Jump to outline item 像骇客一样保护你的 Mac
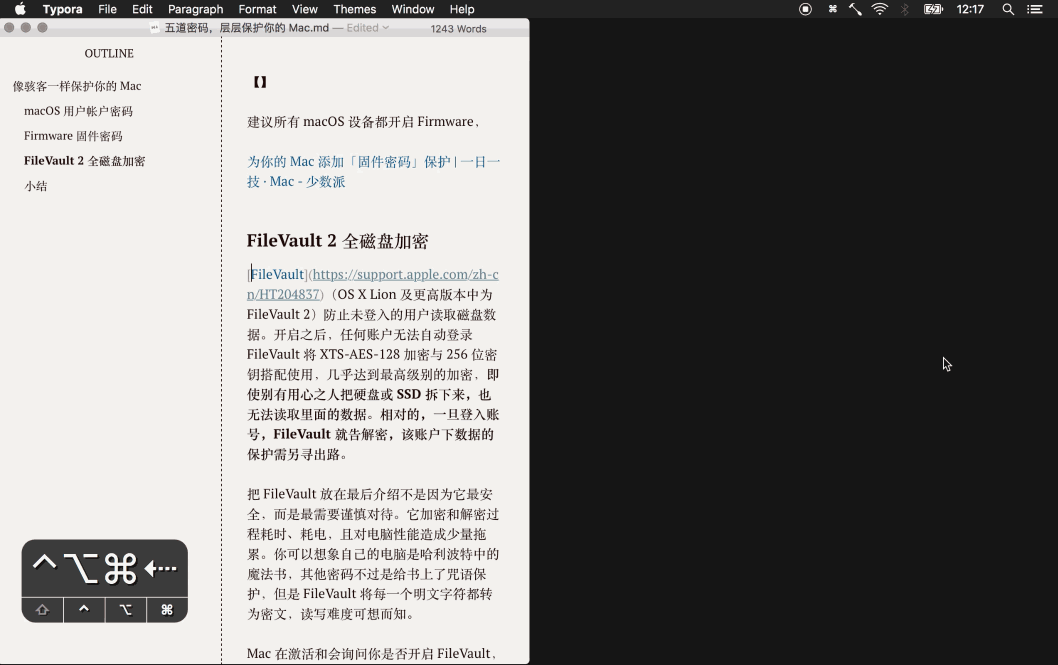The width and height of the screenshot is (1058, 665). pos(77,86)
